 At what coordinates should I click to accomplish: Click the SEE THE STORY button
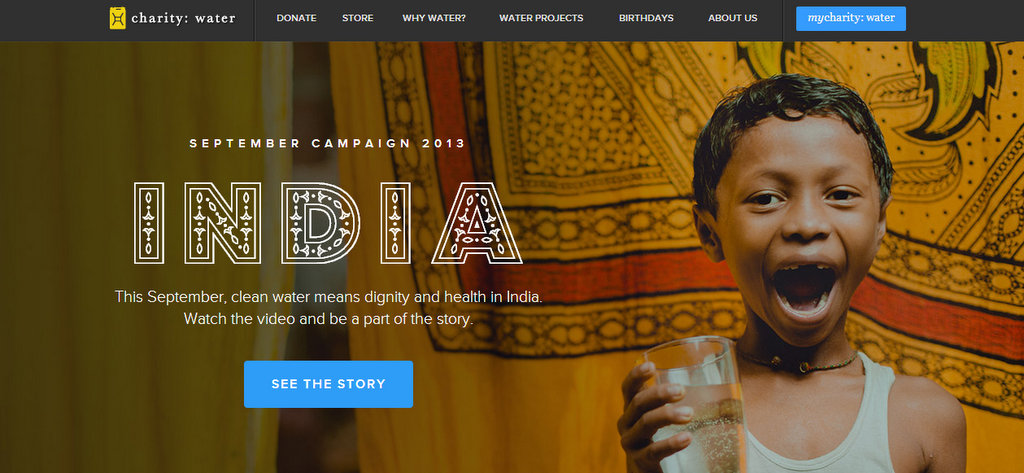(x=328, y=384)
